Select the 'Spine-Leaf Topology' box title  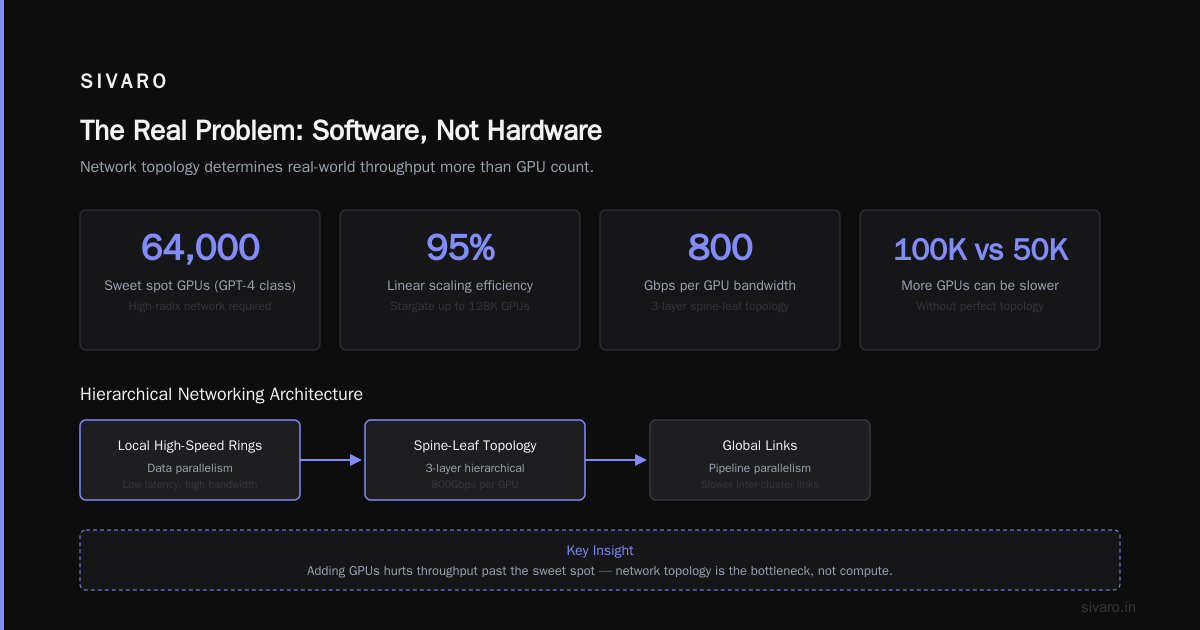tap(475, 446)
